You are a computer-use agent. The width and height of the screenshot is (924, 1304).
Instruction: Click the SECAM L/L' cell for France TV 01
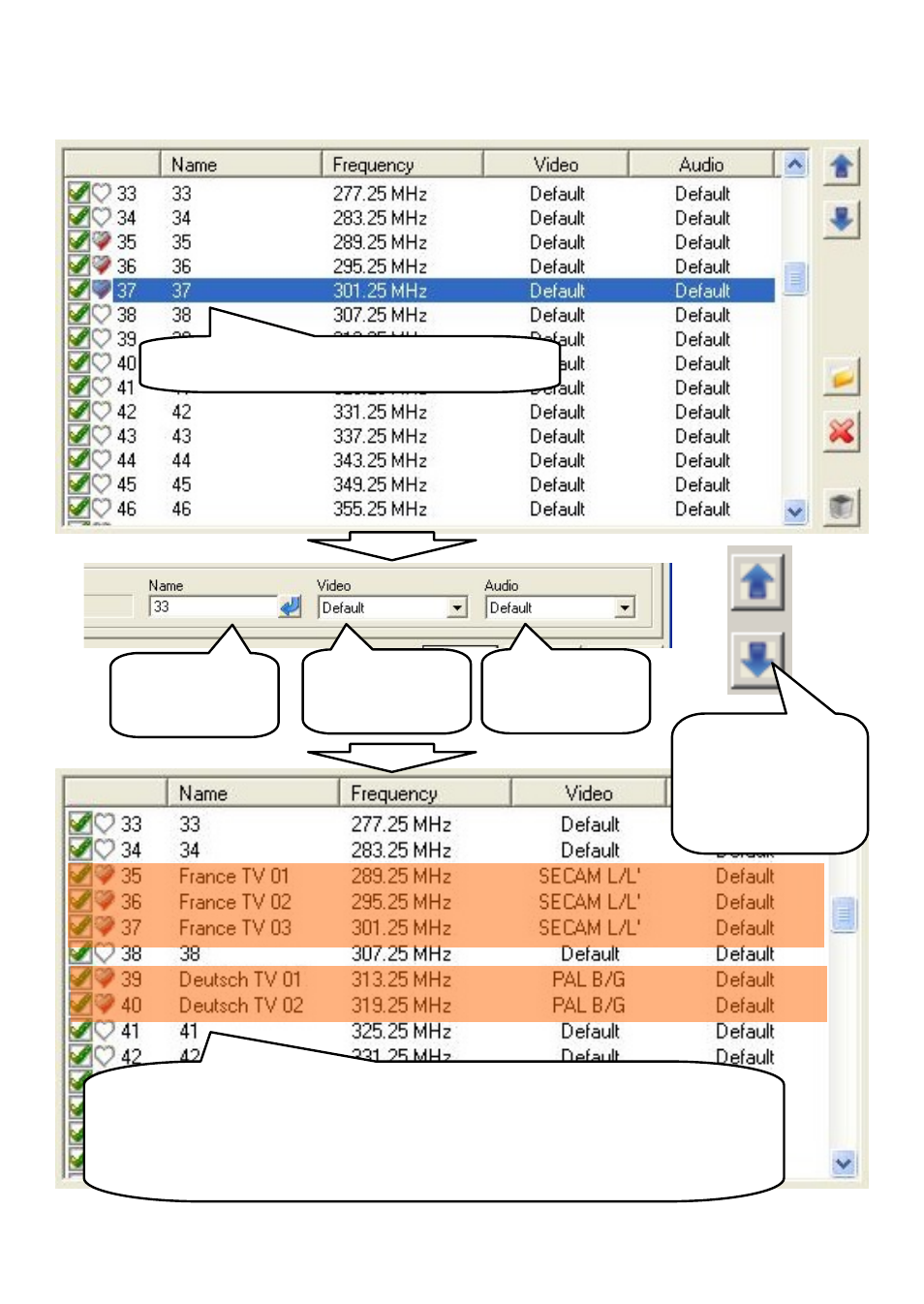589,876
